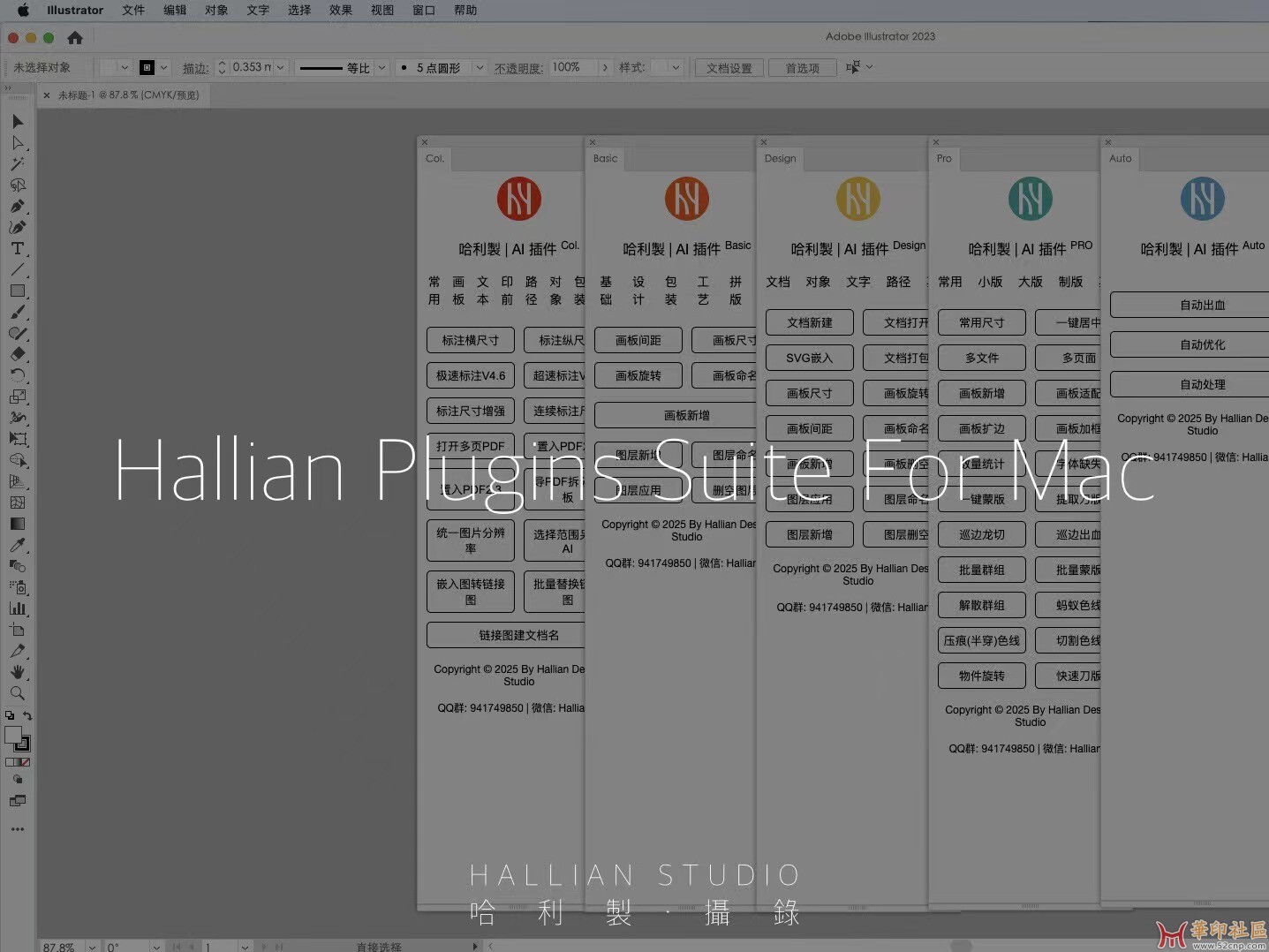Select the Selection arrow tool
The width and height of the screenshot is (1269, 952).
click(x=18, y=122)
